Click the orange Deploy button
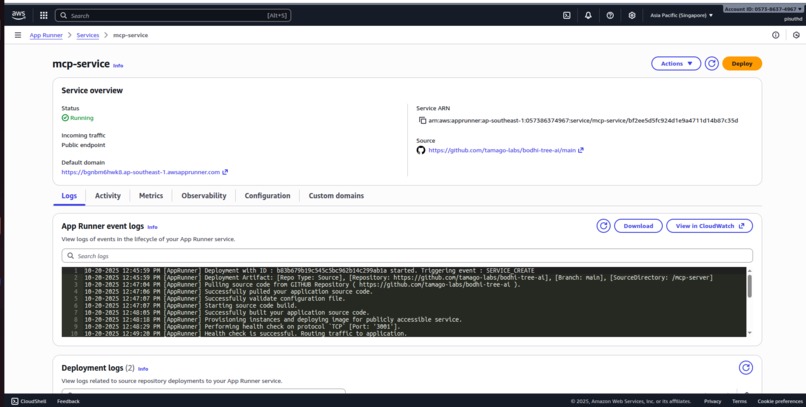Viewport: 806px width, 407px height. pyautogui.click(x=742, y=64)
